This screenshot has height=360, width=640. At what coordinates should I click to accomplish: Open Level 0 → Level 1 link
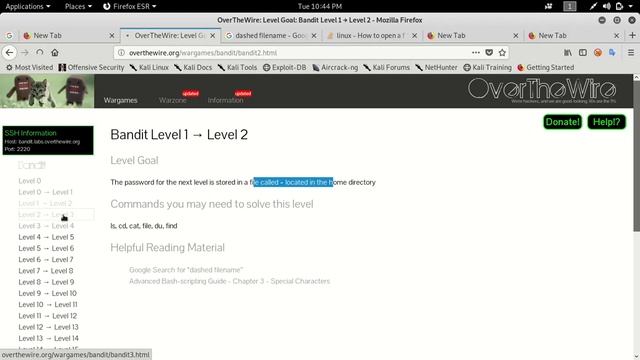pyautogui.click(x=45, y=192)
